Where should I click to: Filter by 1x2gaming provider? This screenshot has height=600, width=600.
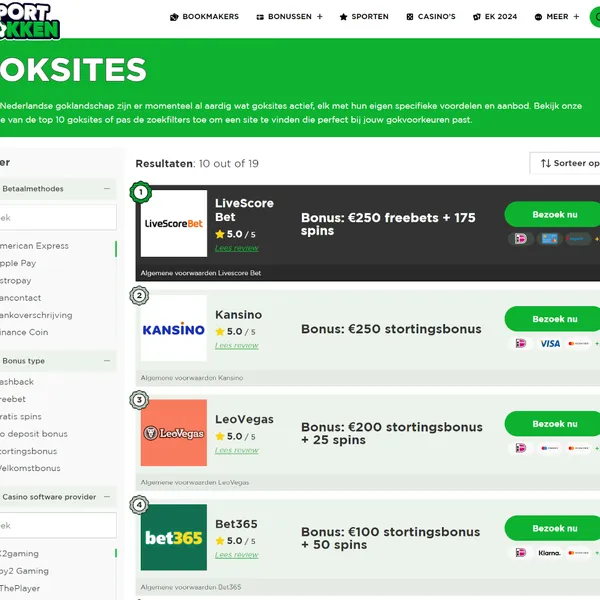20,553
